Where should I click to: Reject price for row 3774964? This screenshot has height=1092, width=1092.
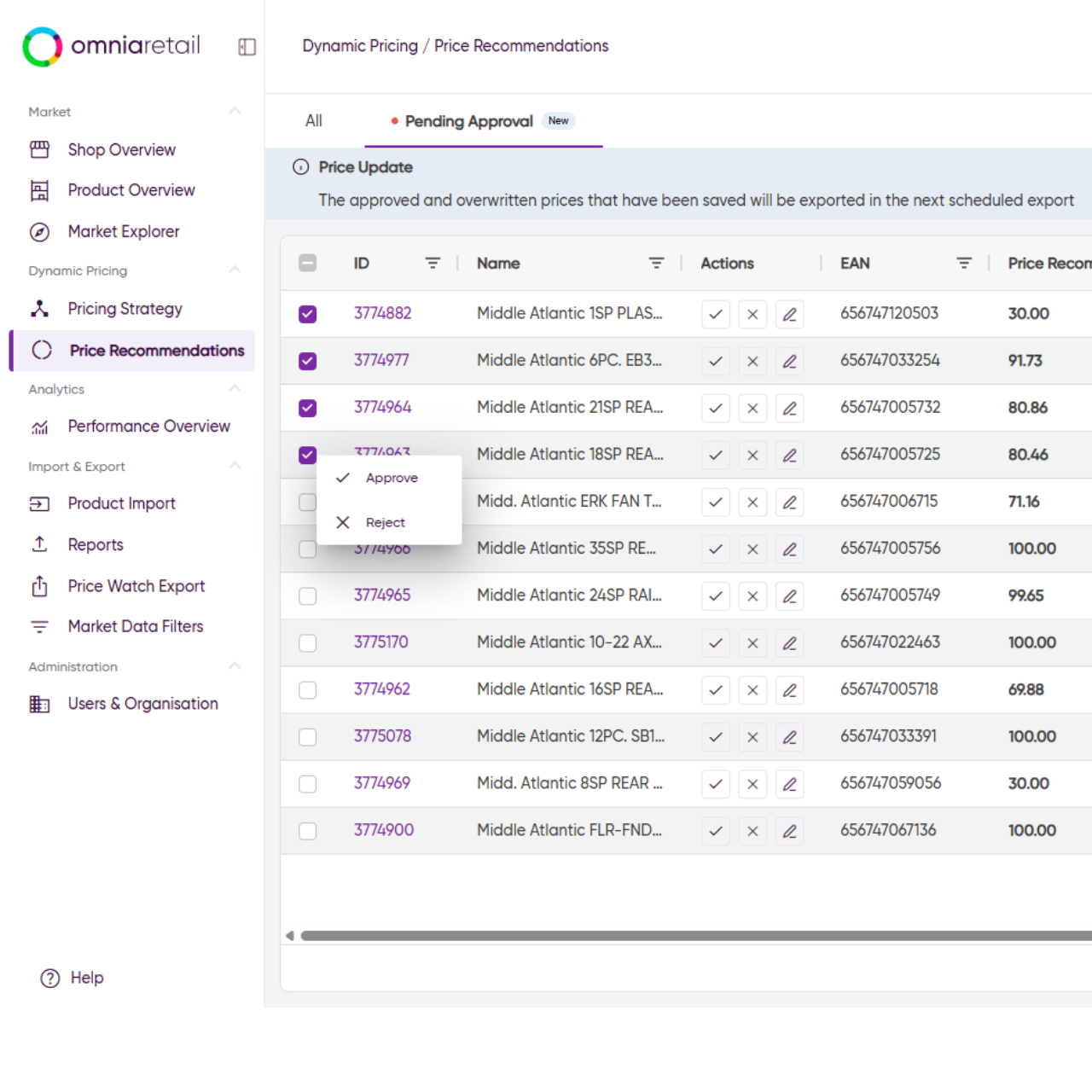coord(752,408)
